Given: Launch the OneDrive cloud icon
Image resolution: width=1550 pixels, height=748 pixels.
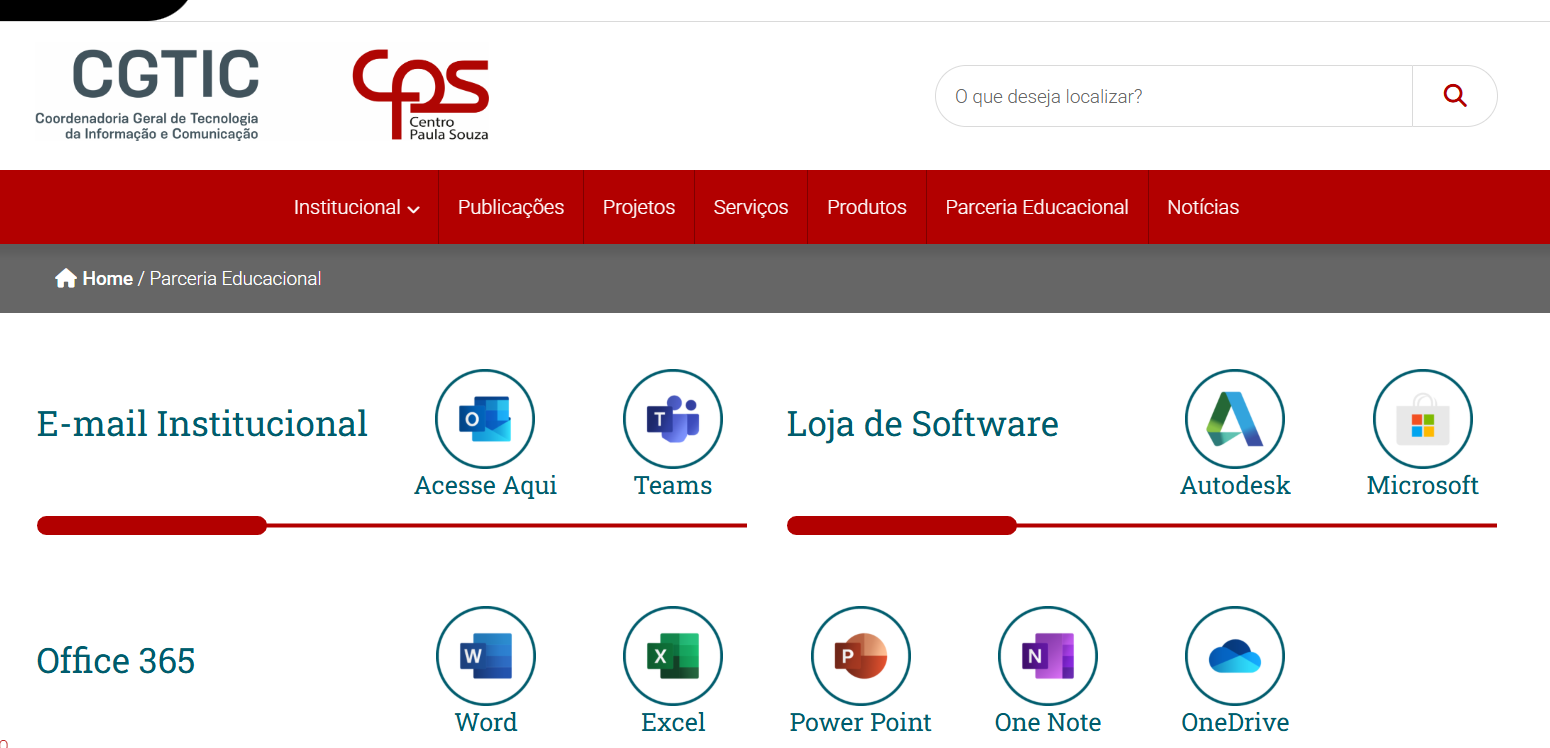Looking at the screenshot, I should (x=1235, y=656).
